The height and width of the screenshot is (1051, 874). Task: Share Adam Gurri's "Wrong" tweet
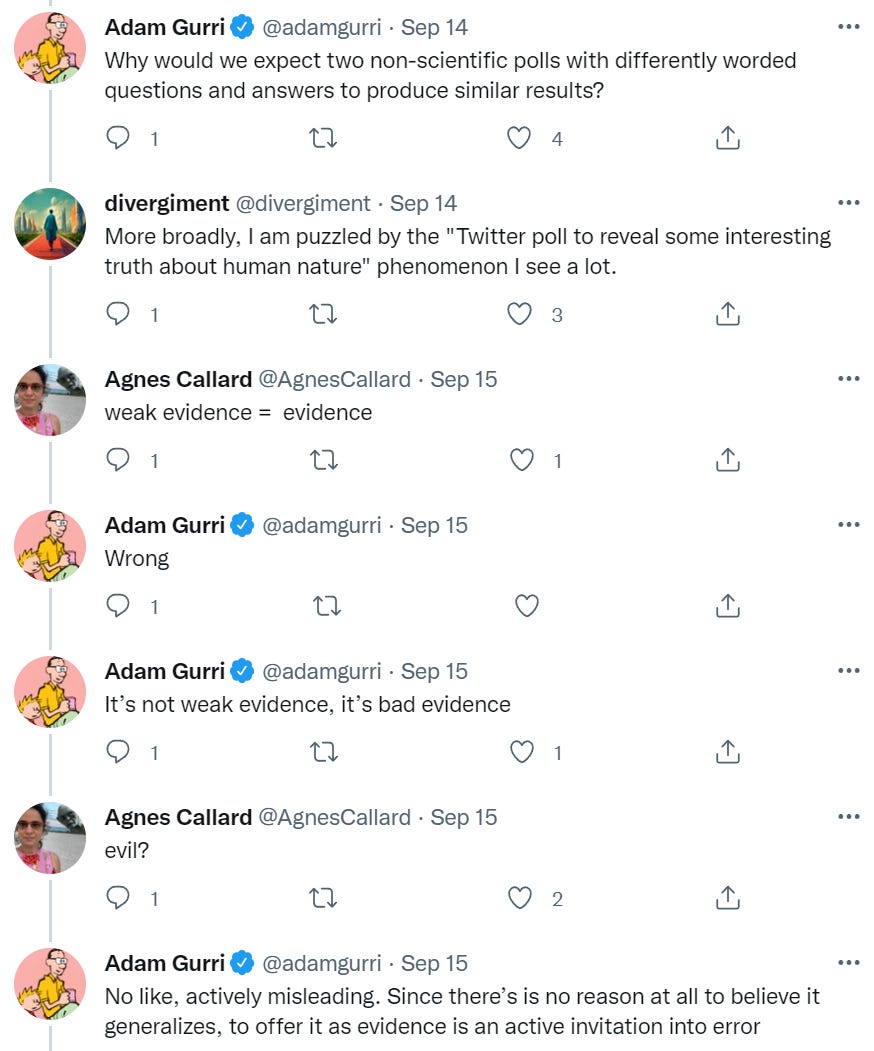click(728, 606)
